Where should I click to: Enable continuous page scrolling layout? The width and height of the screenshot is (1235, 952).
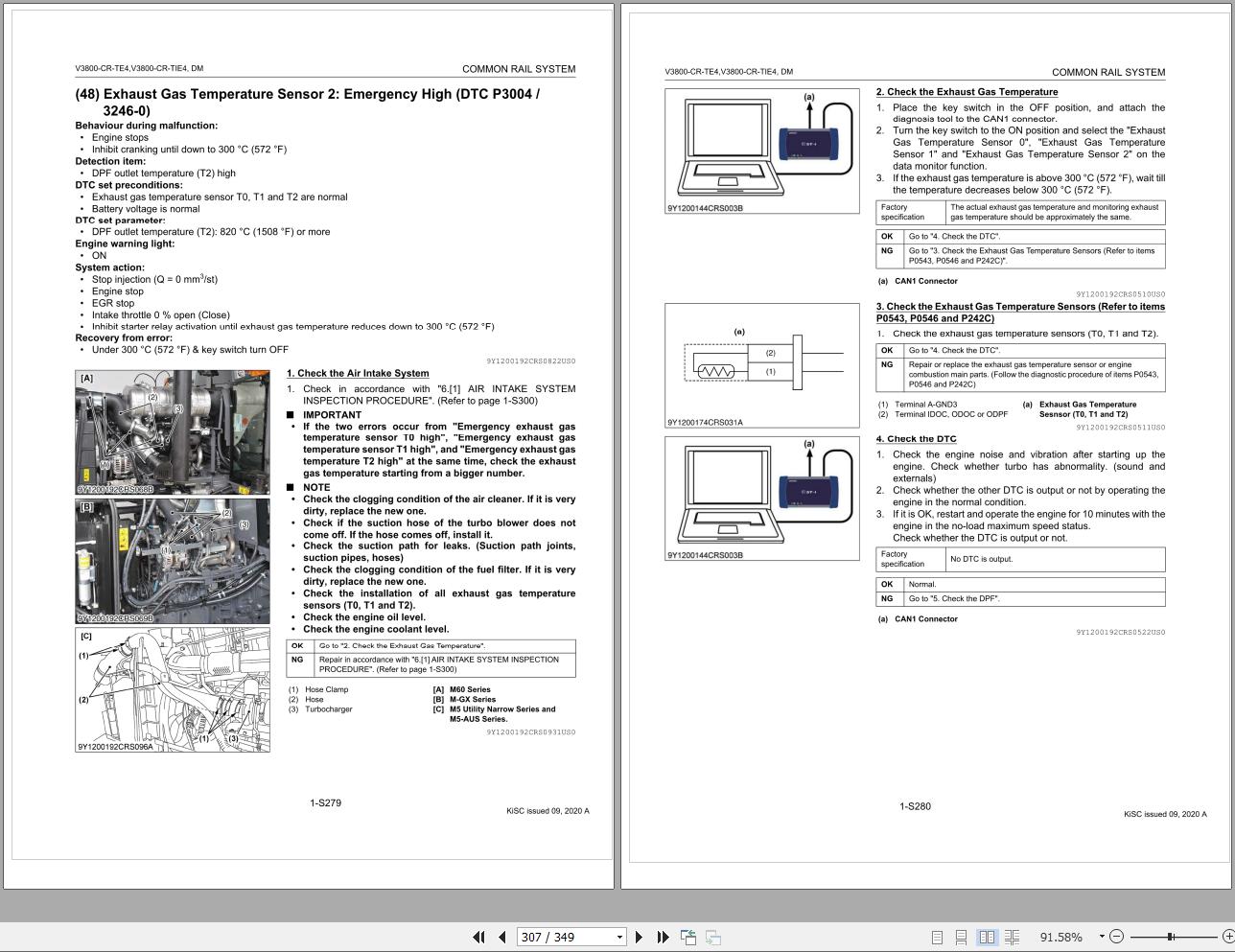click(x=961, y=937)
